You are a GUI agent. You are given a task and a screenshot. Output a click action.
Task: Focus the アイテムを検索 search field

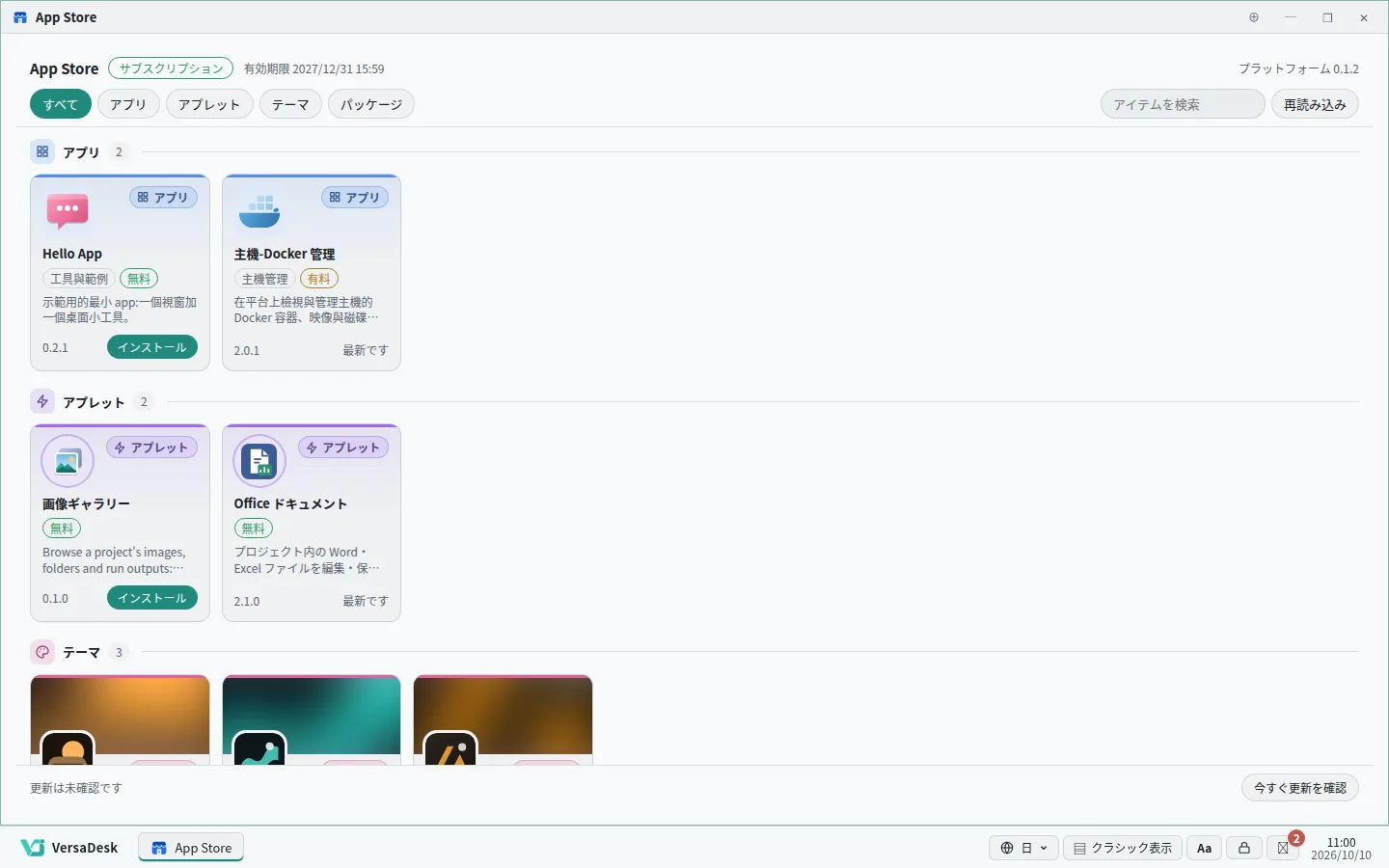point(1183,104)
